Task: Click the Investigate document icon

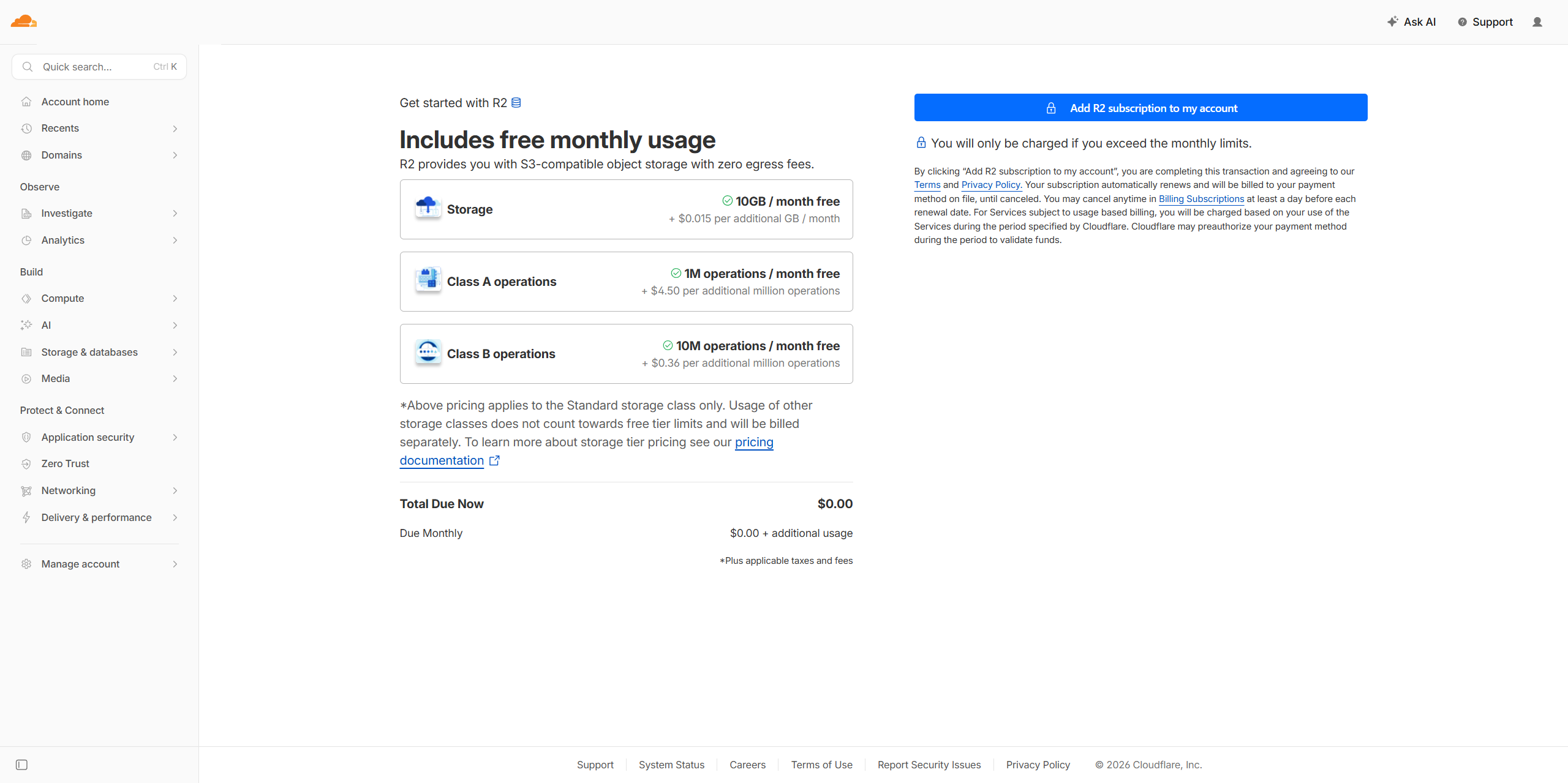Action: click(x=26, y=214)
